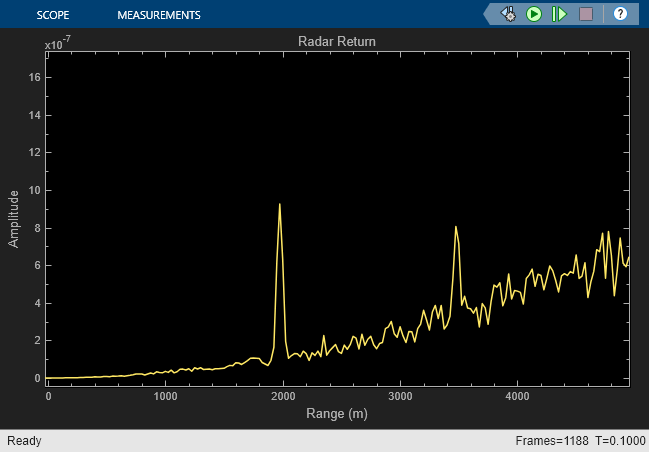The width and height of the screenshot is (649, 452).
Task: Click the 16 y-axis tick label
Action: (35, 77)
